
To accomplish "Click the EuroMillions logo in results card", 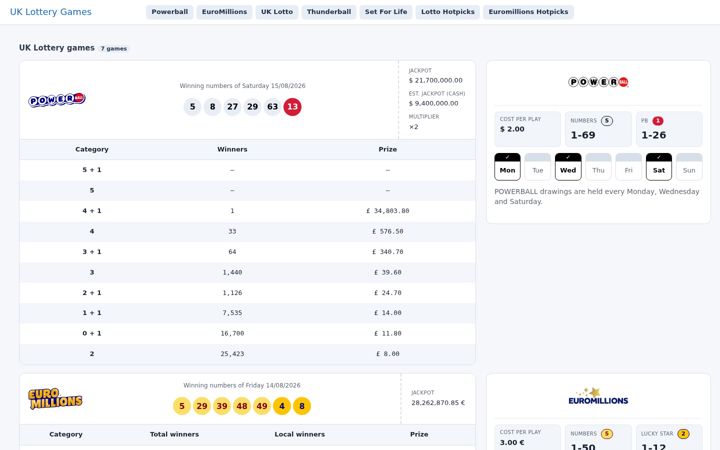I will (55, 398).
